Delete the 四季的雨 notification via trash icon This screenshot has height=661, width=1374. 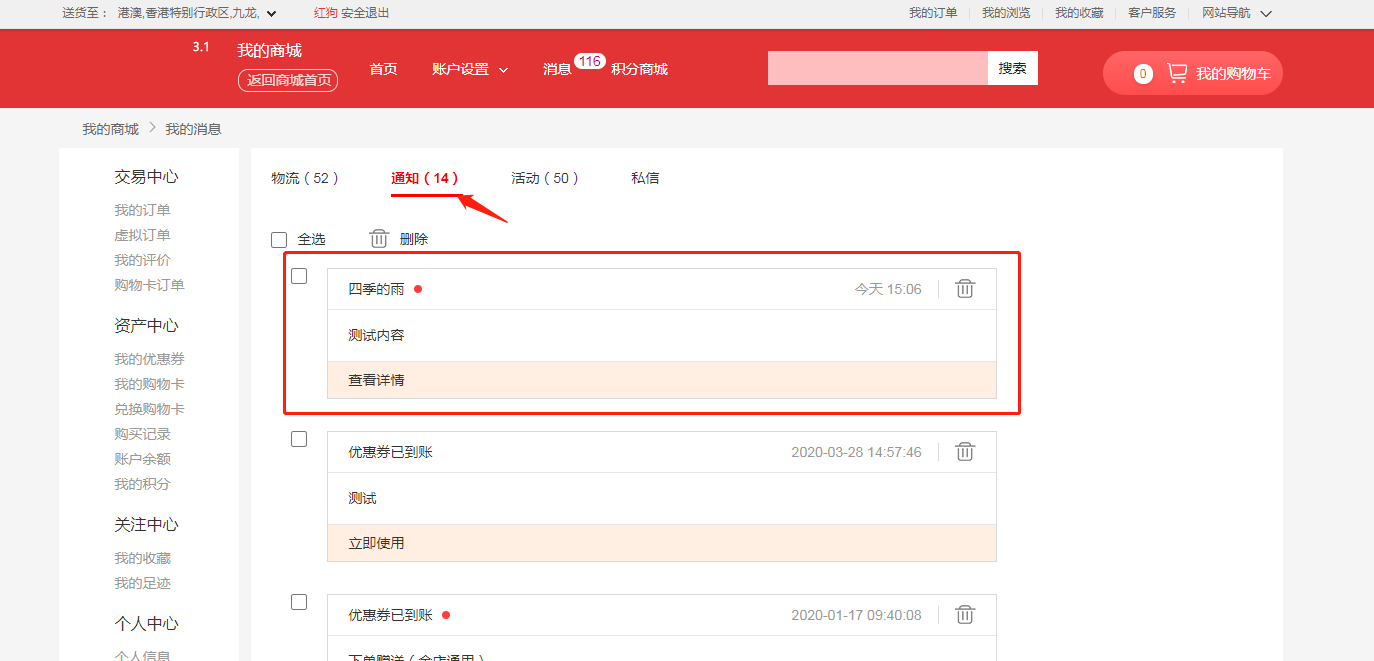pyautogui.click(x=964, y=289)
